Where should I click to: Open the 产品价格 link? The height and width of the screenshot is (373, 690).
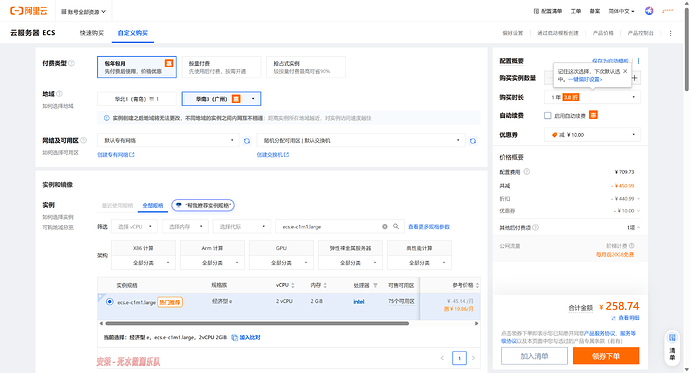click(603, 33)
